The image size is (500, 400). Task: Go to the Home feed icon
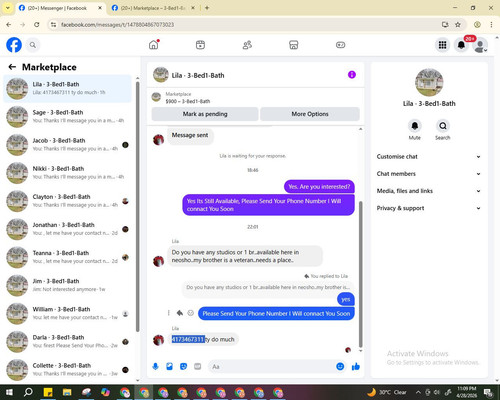(x=154, y=45)
